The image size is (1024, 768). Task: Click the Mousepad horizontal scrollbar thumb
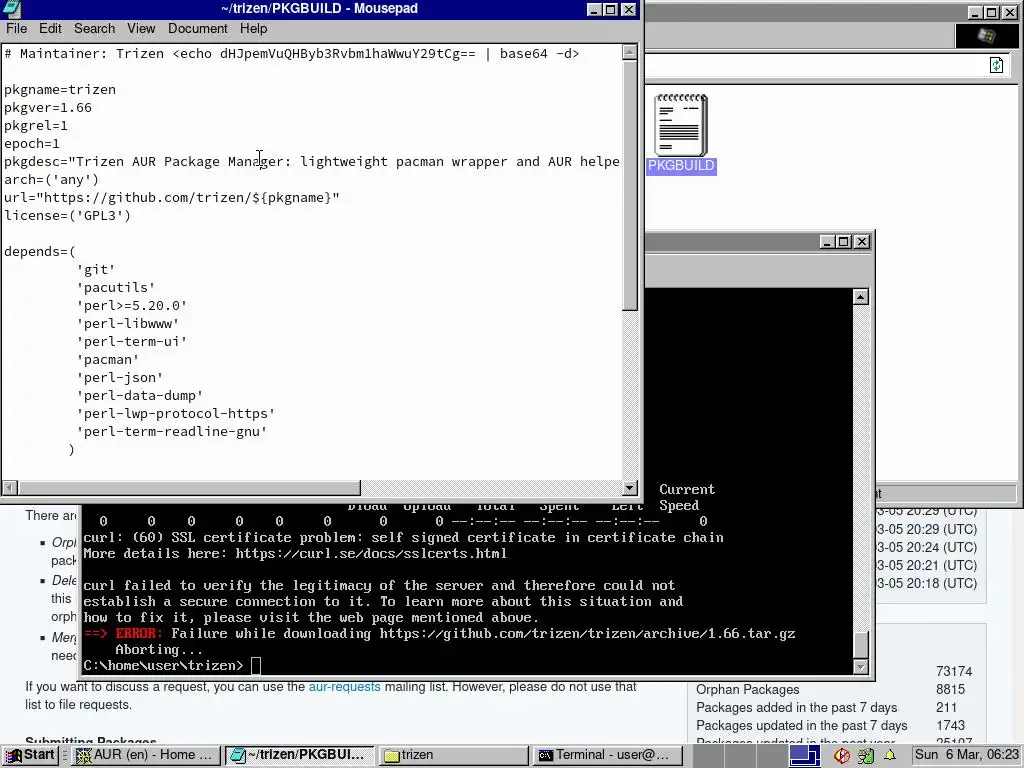point(189,487)
